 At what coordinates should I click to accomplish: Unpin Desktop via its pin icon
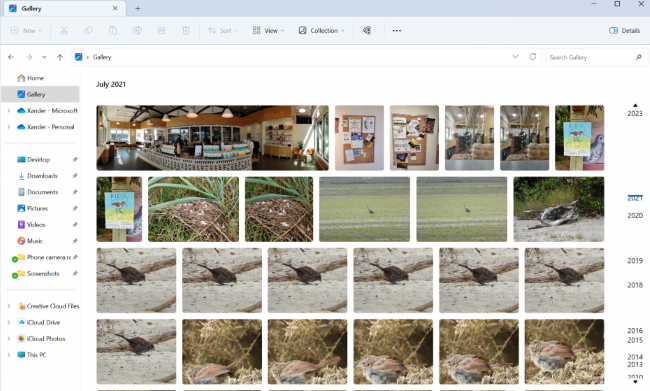pos(75,160)
